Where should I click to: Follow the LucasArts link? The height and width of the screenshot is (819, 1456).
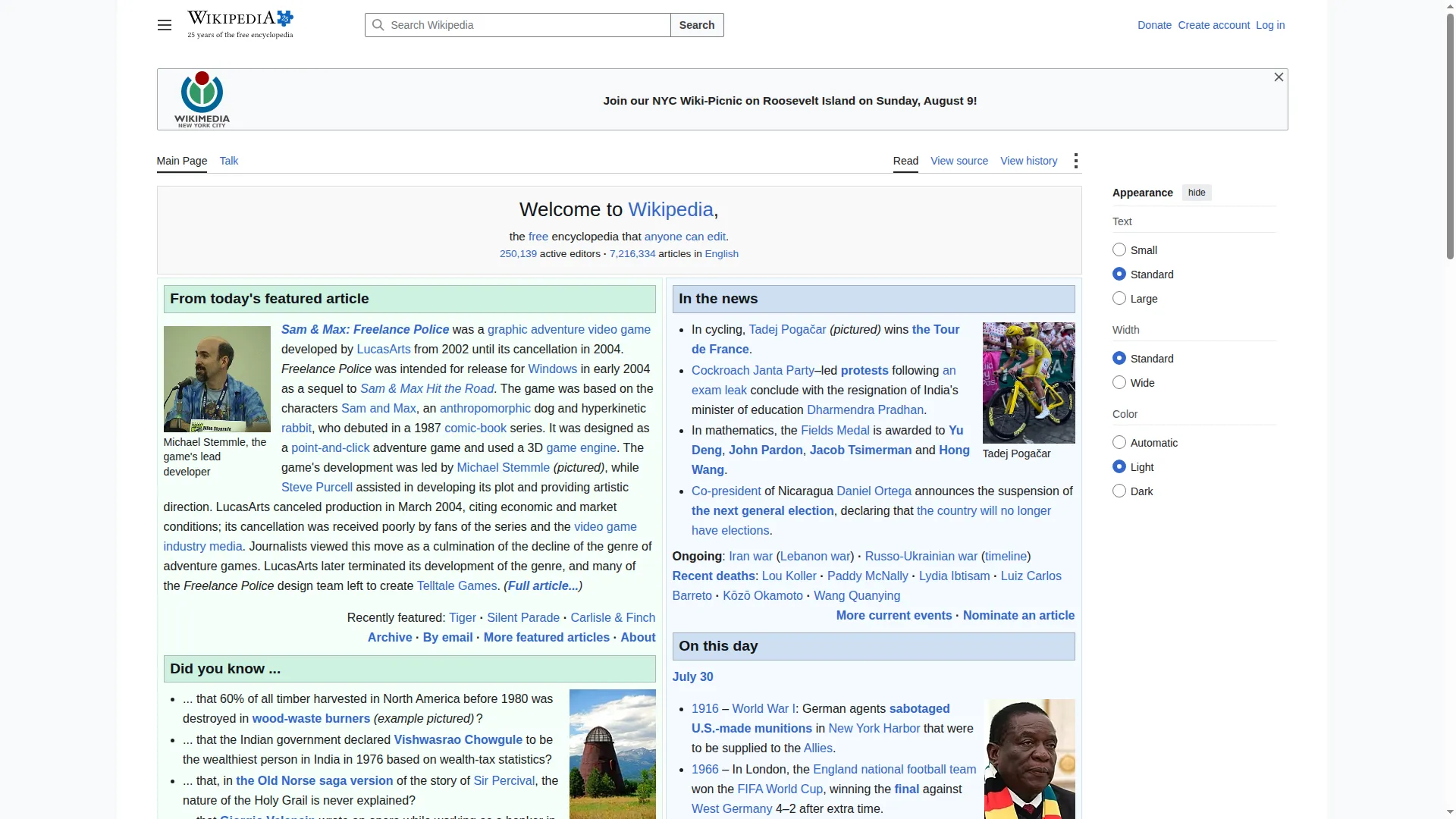click(x=384, y=349)
